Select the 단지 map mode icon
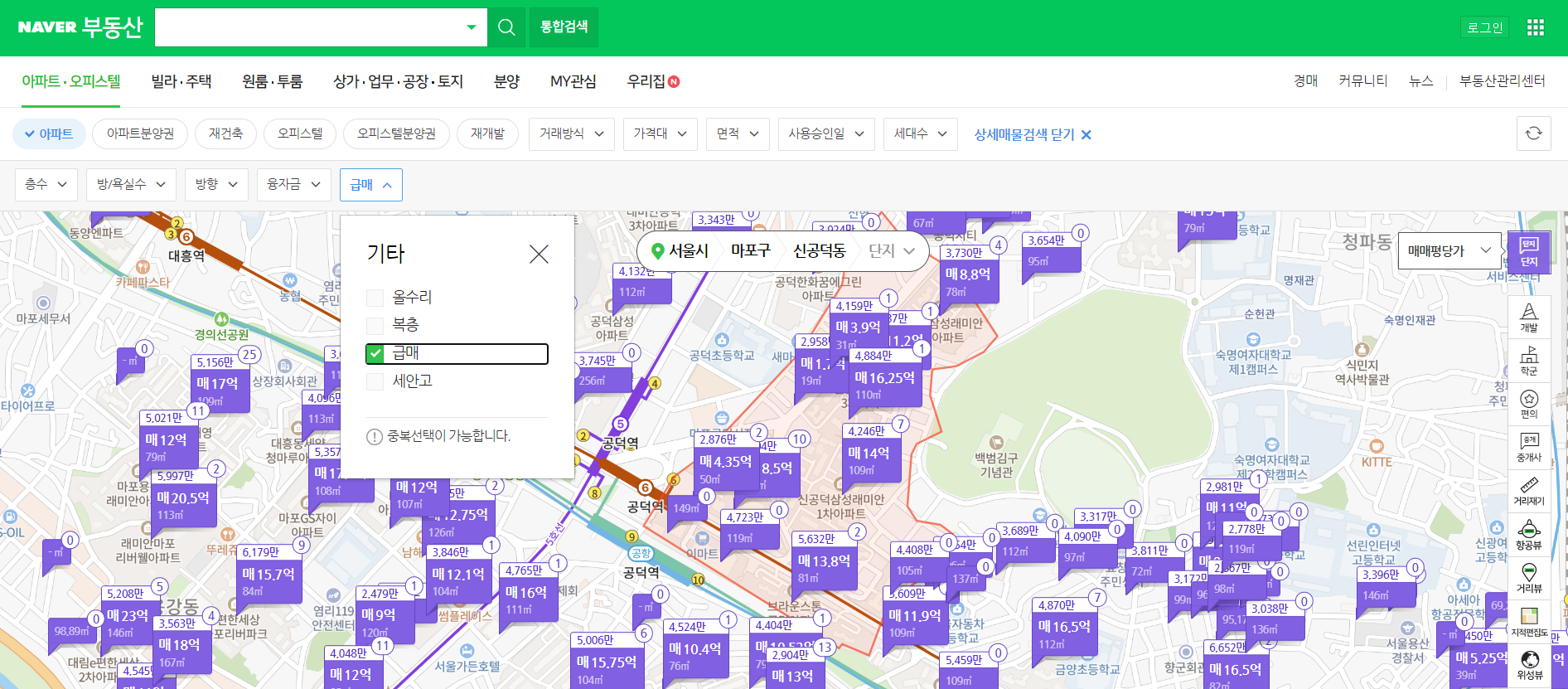This screenshot has width=1568, height=689. pos(1529,252)
